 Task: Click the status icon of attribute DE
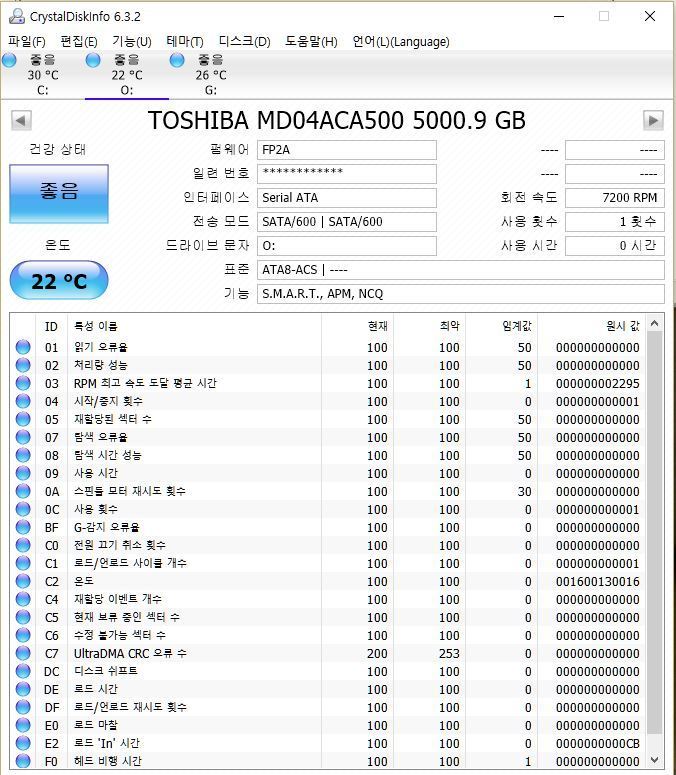pos(23,689)
